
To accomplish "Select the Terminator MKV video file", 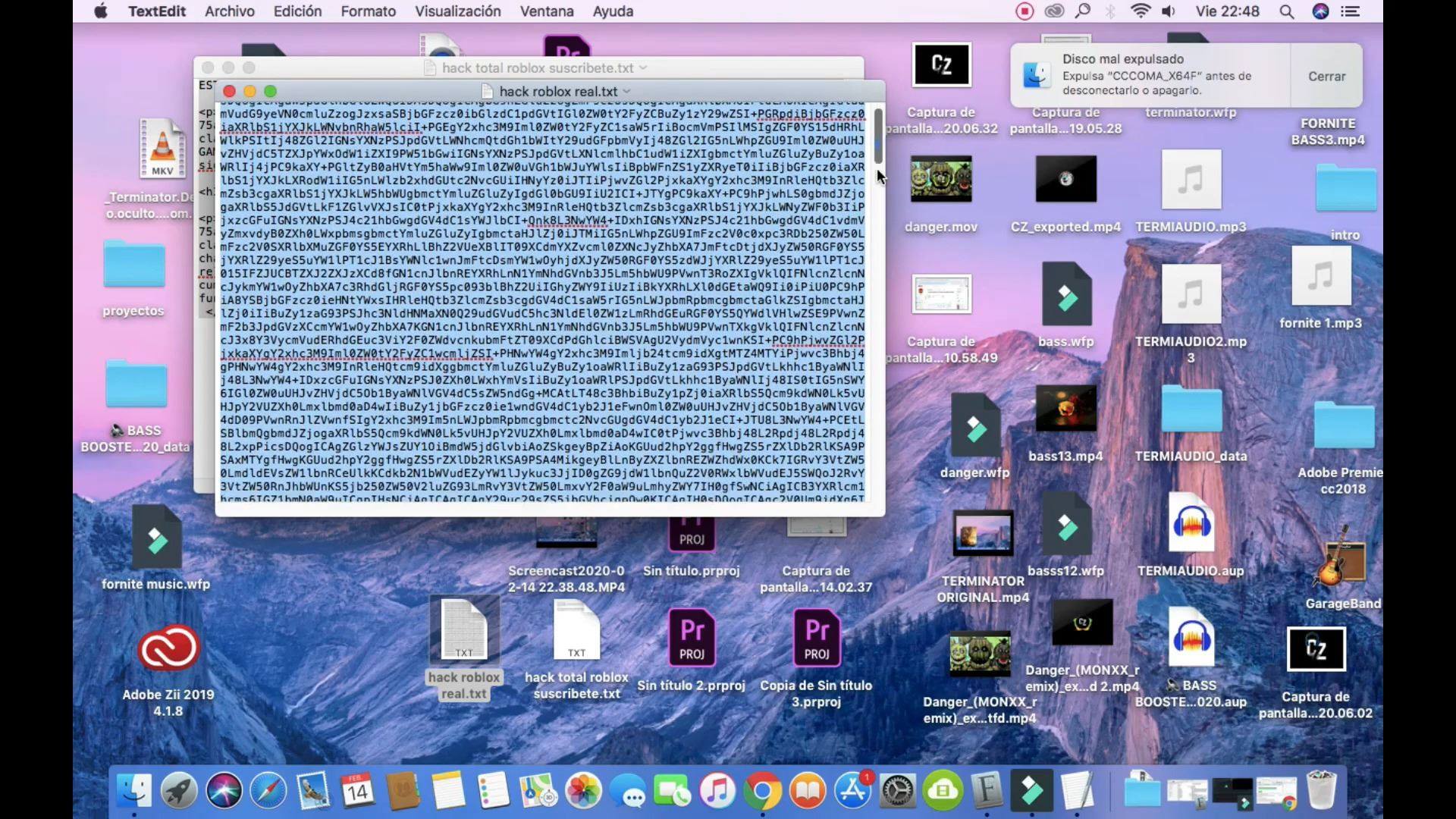I will (162, 149).
